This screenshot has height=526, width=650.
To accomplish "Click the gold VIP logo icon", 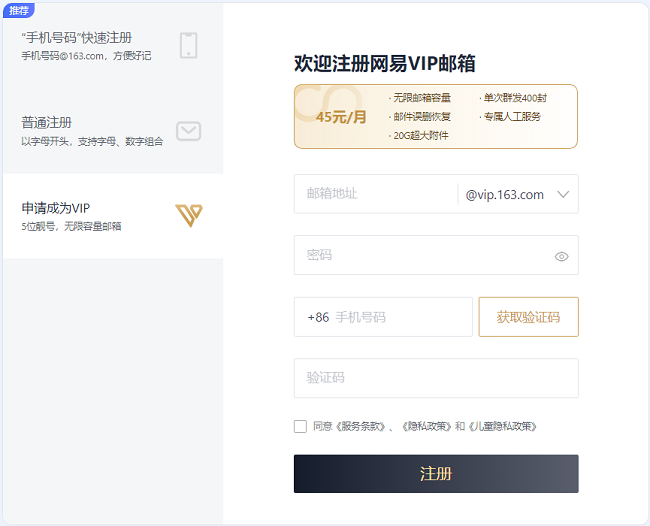I will click(x=189, y=216).
